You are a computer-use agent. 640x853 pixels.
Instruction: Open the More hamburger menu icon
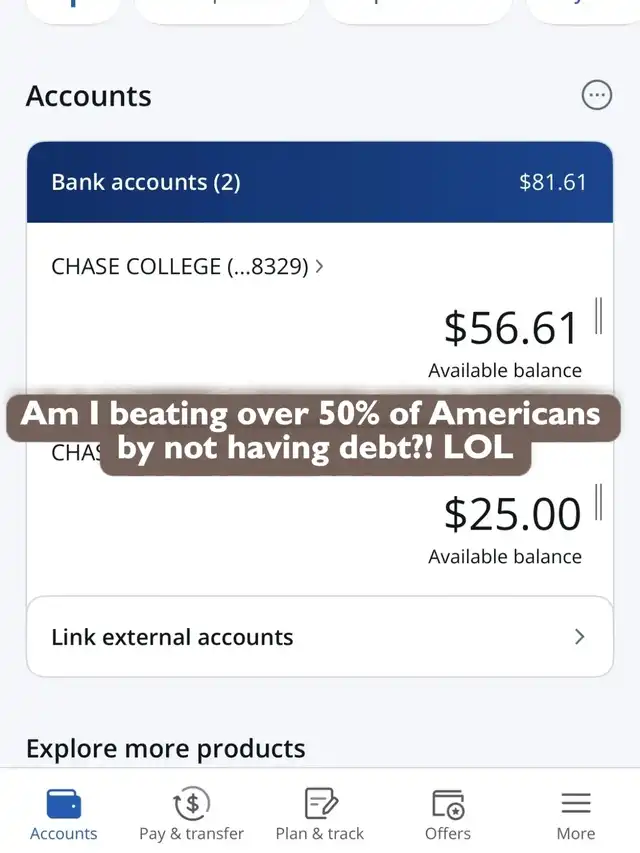(x=576, y=803)
